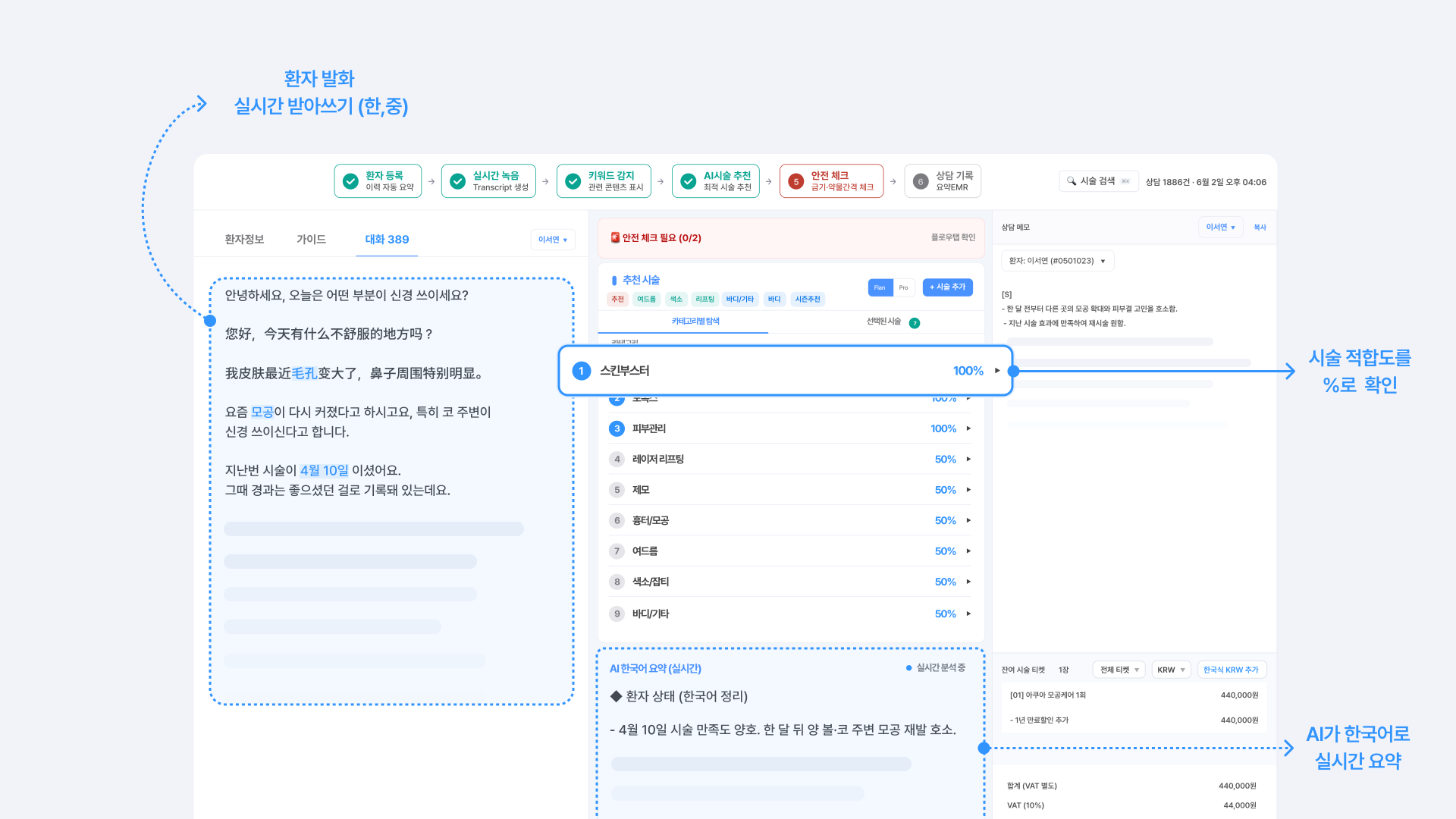Expand the 피부관리 row arrow
The width and height of the screenshot is (1456, 819).
[968, 428]
